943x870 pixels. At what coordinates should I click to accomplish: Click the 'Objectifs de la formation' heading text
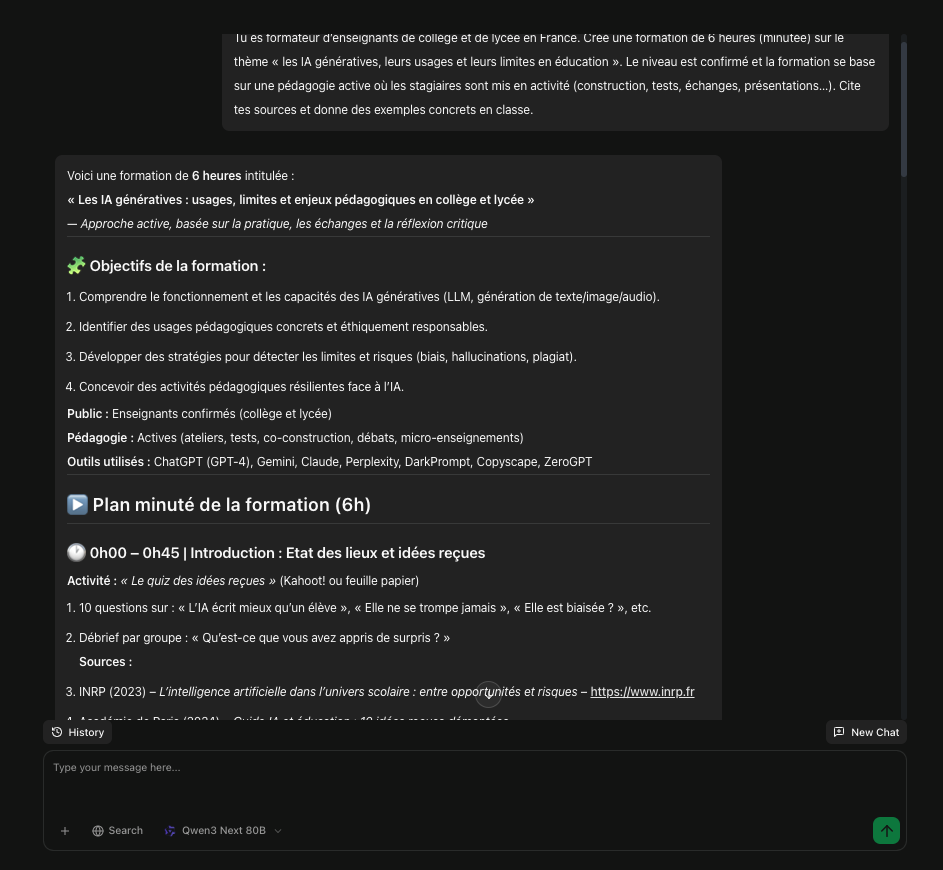[x=178, y=266]
